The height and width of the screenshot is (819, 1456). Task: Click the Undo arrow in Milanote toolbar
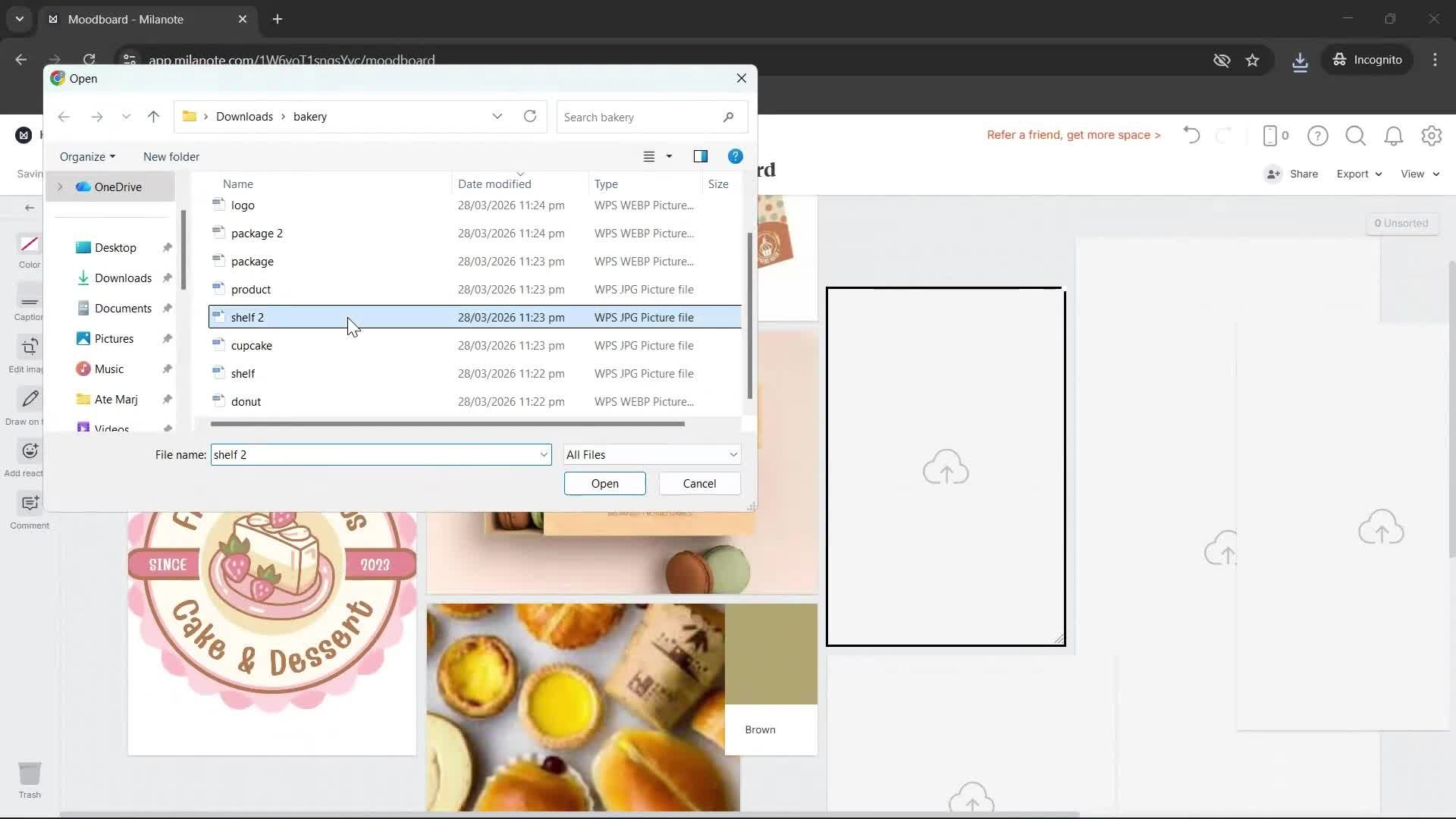[x=1191, y=135]
